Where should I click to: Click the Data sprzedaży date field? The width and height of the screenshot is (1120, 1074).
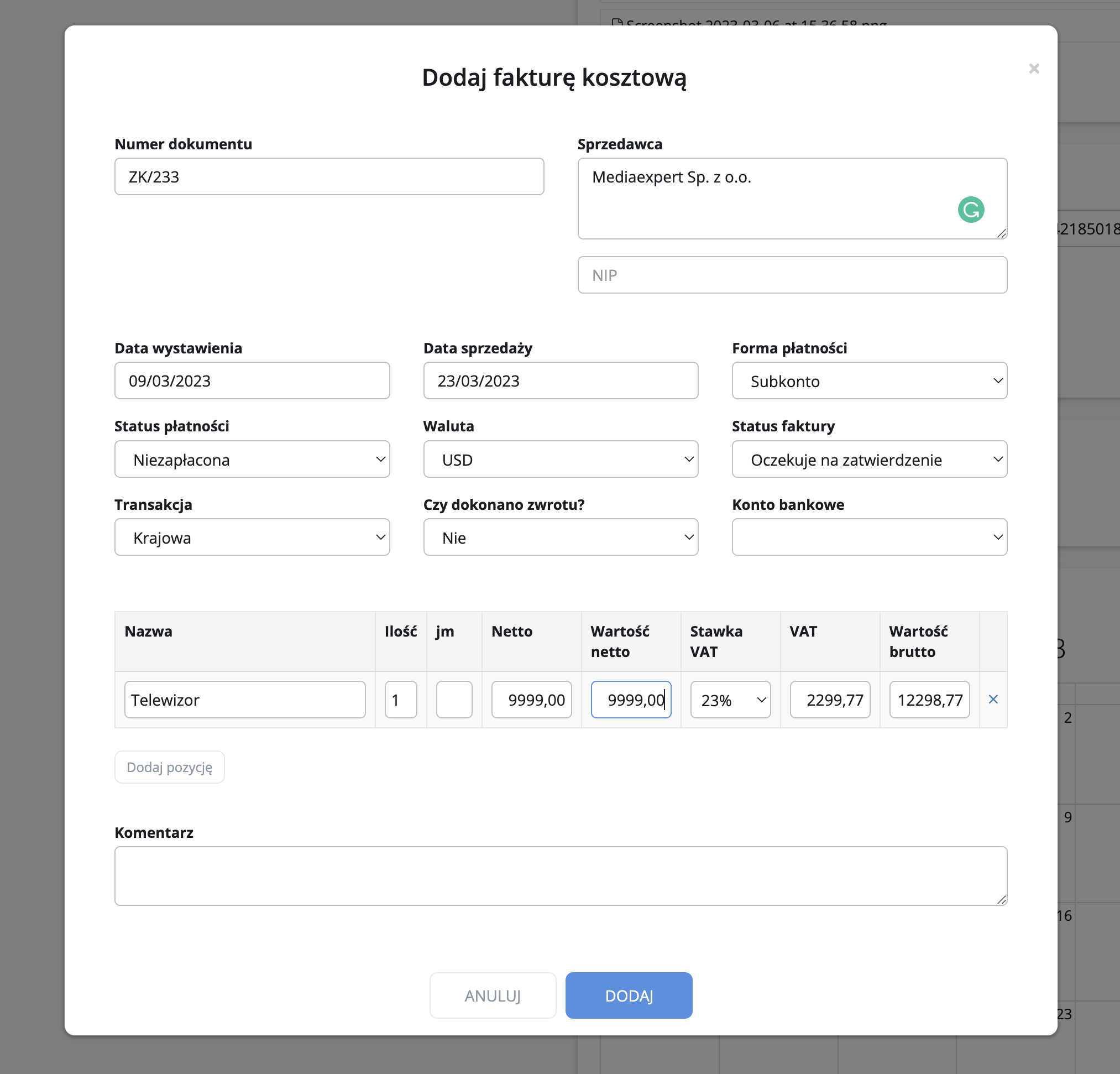[560, 380]
